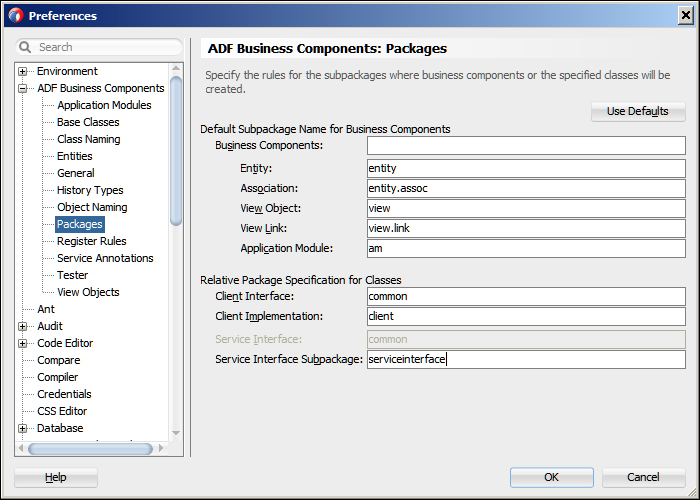The height and width of the screenshot is (500, 700).
Task: Select the Database label in tree
Action: click(60, 429)
